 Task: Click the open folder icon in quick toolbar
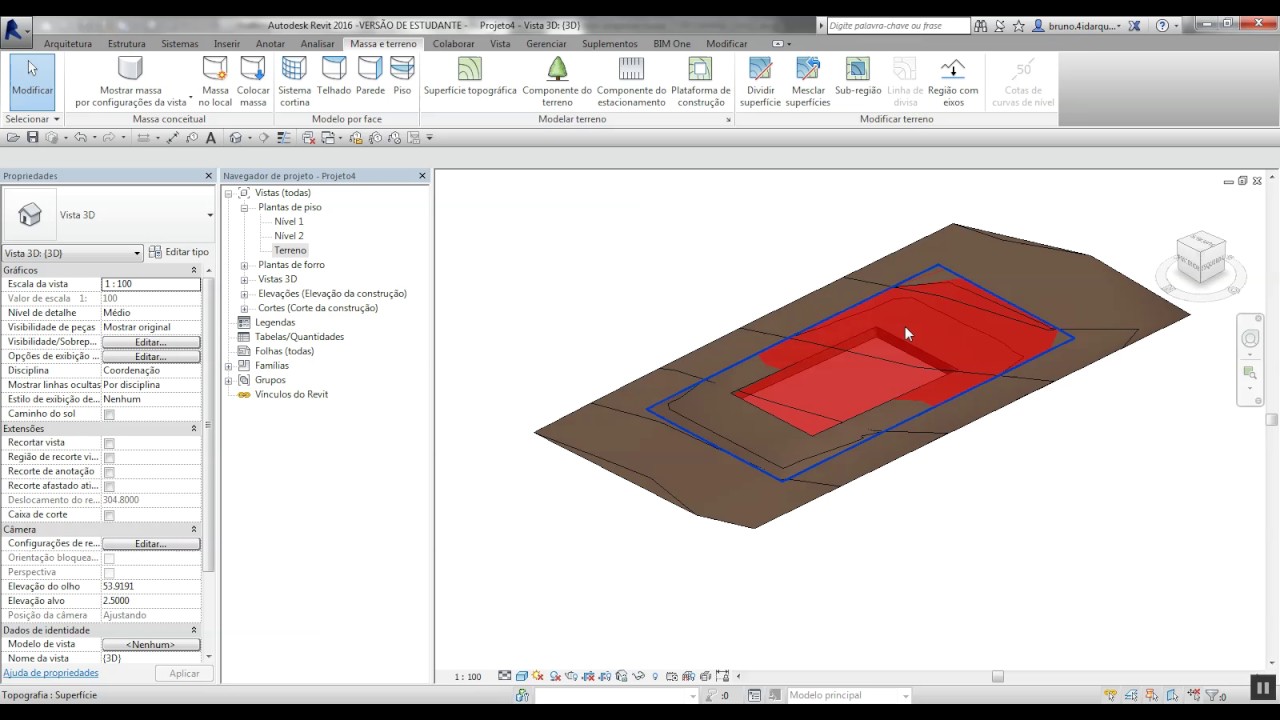pyautogui.click(x=13, y=138)
